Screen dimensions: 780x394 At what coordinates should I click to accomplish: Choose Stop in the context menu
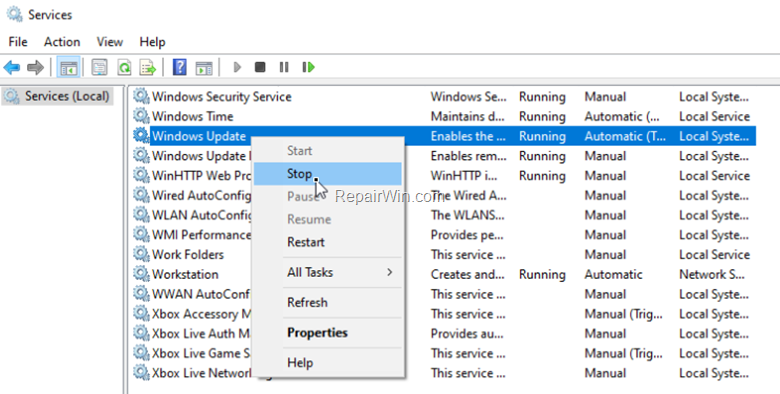click(x=328, y=174)
